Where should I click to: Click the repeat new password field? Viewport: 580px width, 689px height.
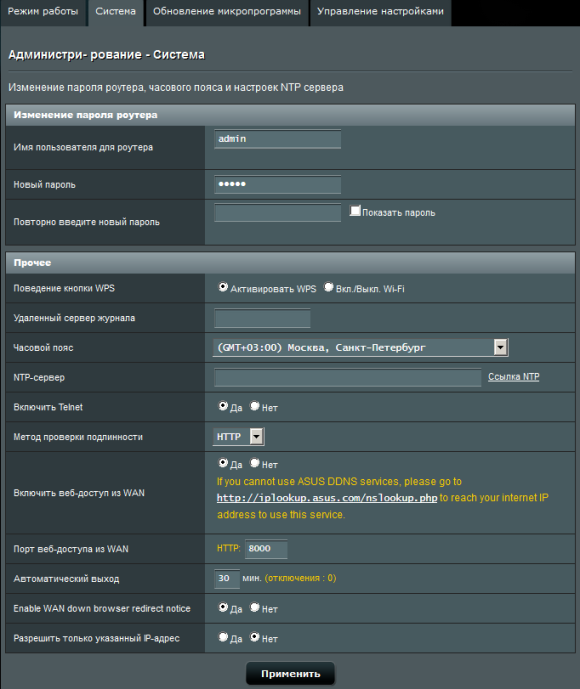click(277, 213)
